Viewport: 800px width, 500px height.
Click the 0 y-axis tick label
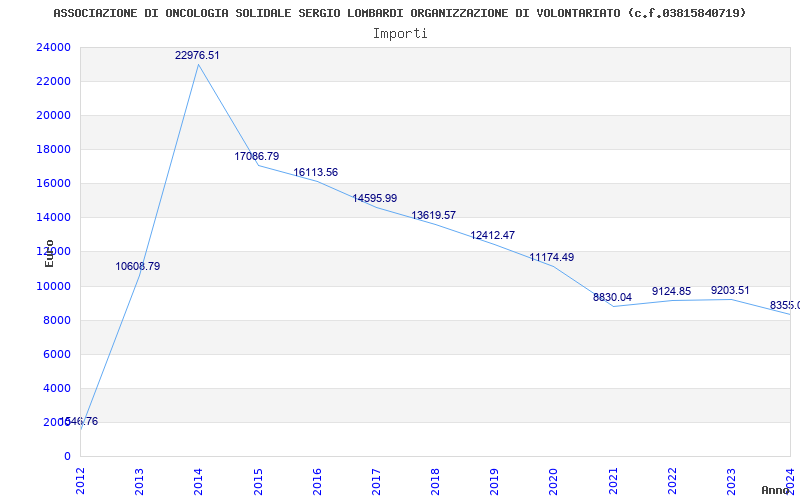click(67, 457)
